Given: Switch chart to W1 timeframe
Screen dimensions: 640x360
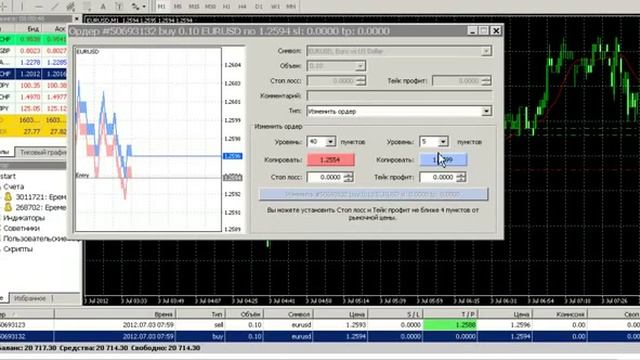Looking at the screenshot, I should tap(275, 6).
